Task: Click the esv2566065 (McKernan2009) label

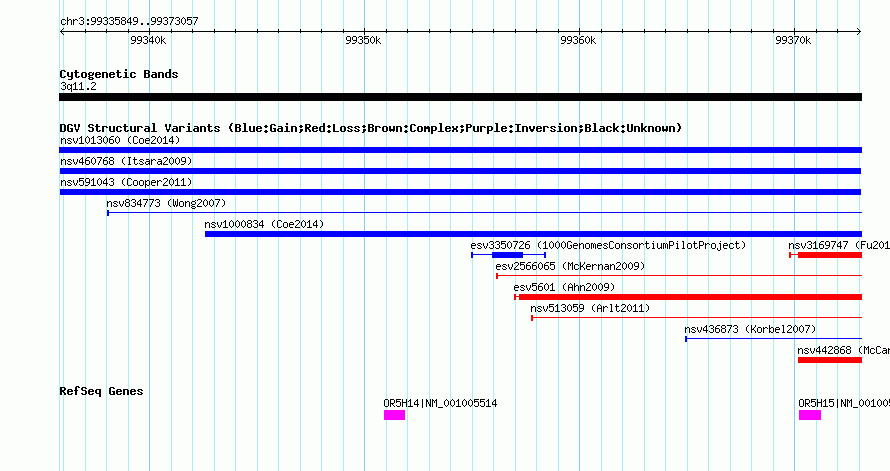Action: pos(570,266)
